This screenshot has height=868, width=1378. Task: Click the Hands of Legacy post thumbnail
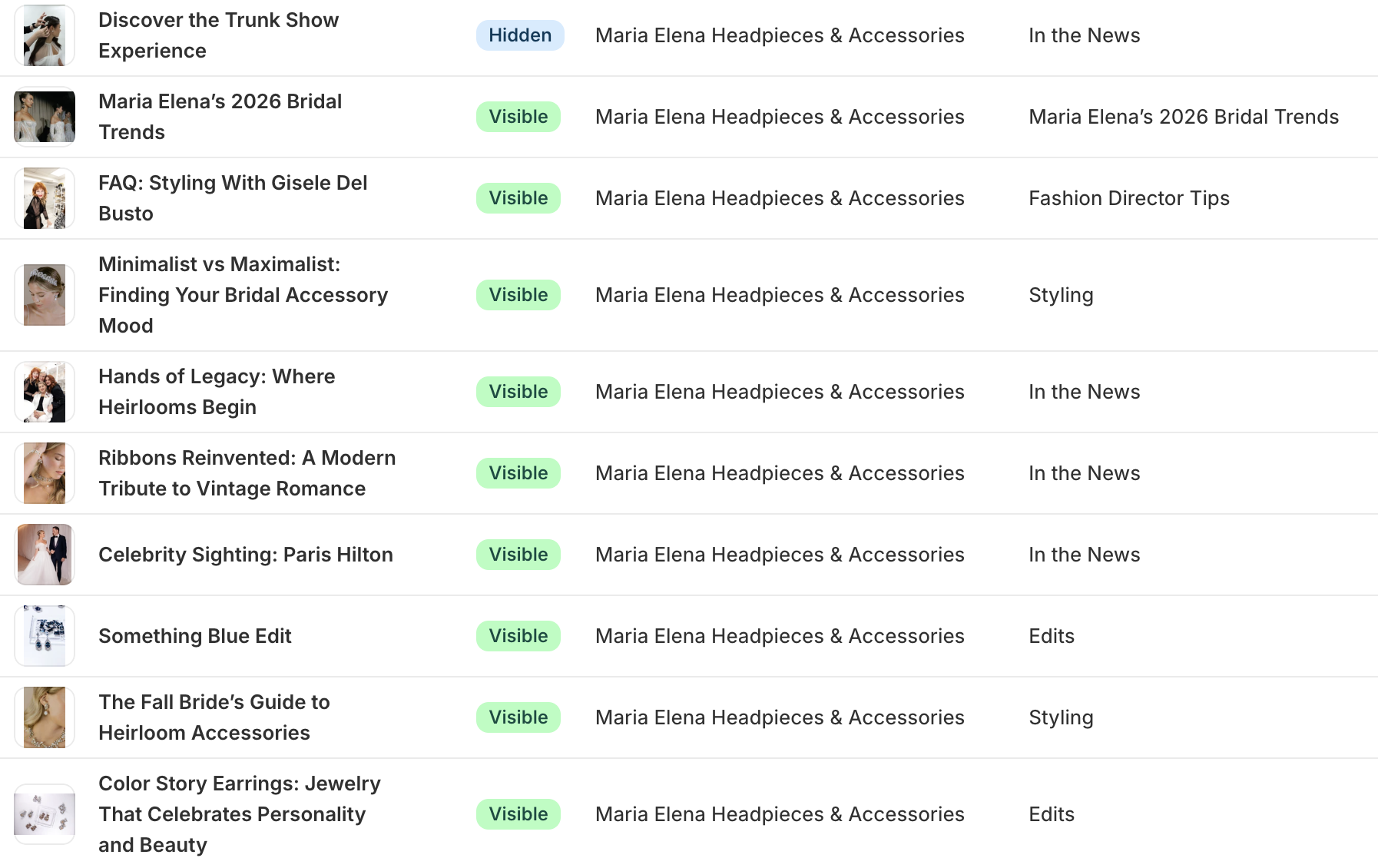click(x=45, y=392)
